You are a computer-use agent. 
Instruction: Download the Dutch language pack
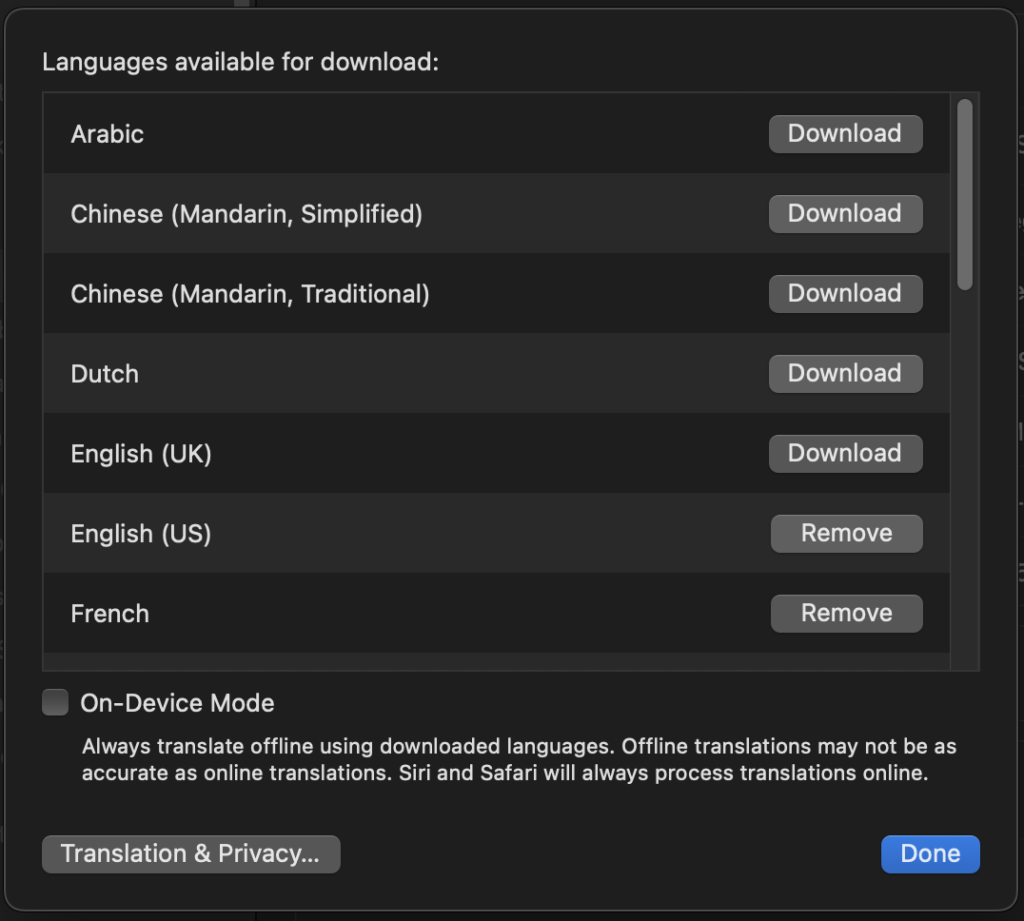[x=845, y=373]
